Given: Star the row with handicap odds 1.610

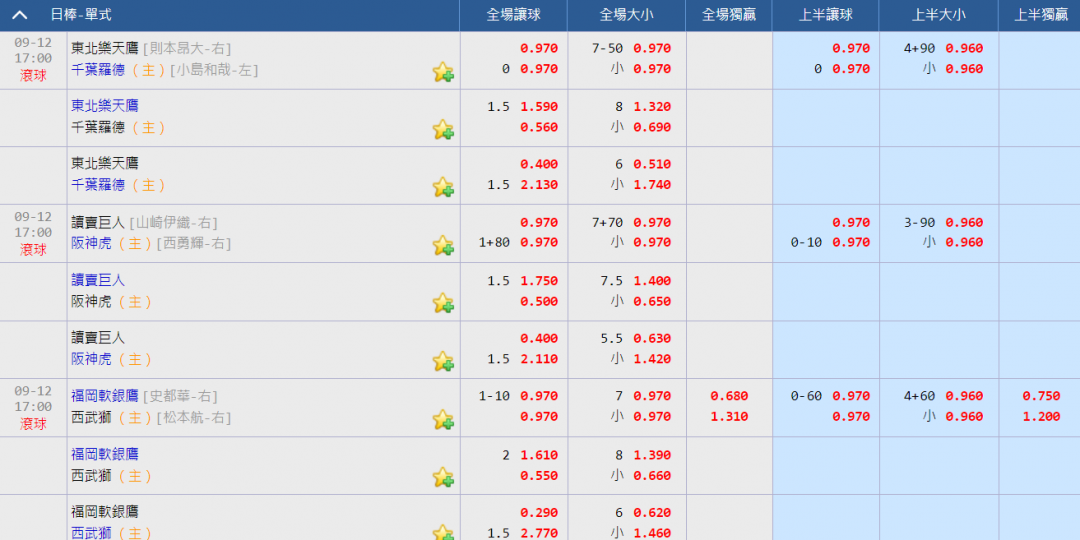Looking at the screenshot, I should [x=443, y=477].
